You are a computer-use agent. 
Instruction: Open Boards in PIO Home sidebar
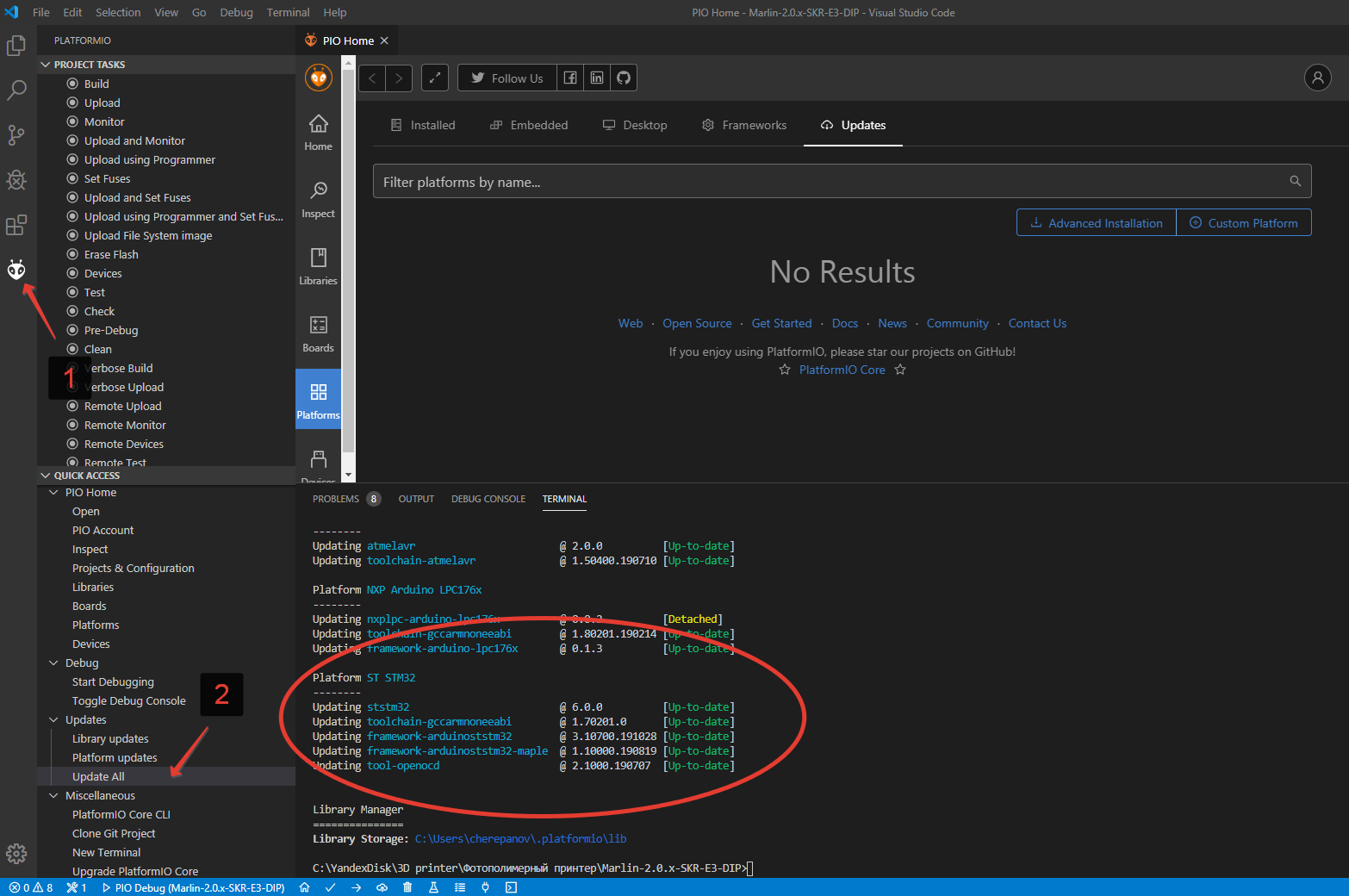pos(318,335)
